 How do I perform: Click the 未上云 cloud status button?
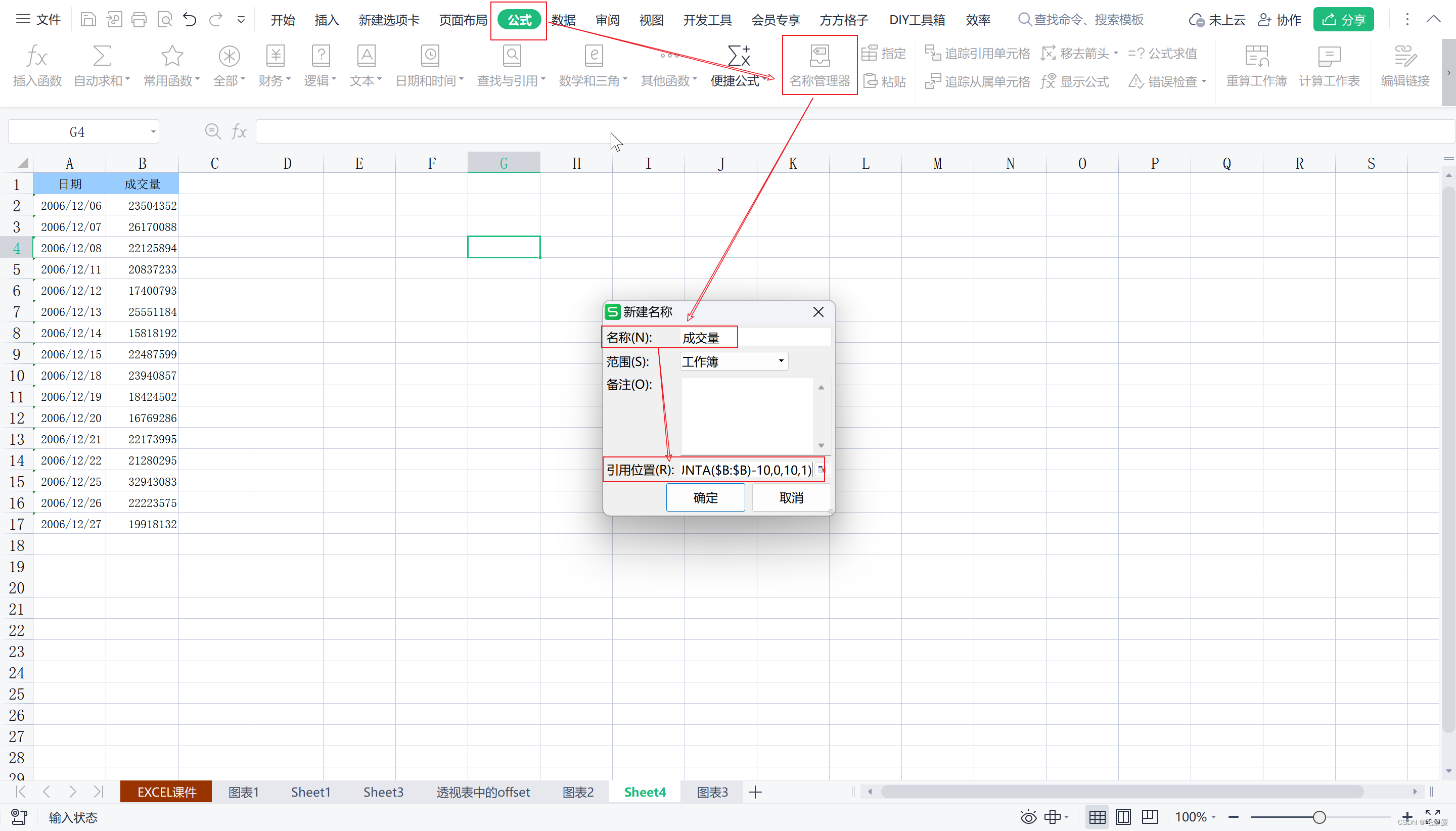coord(1217,20)
